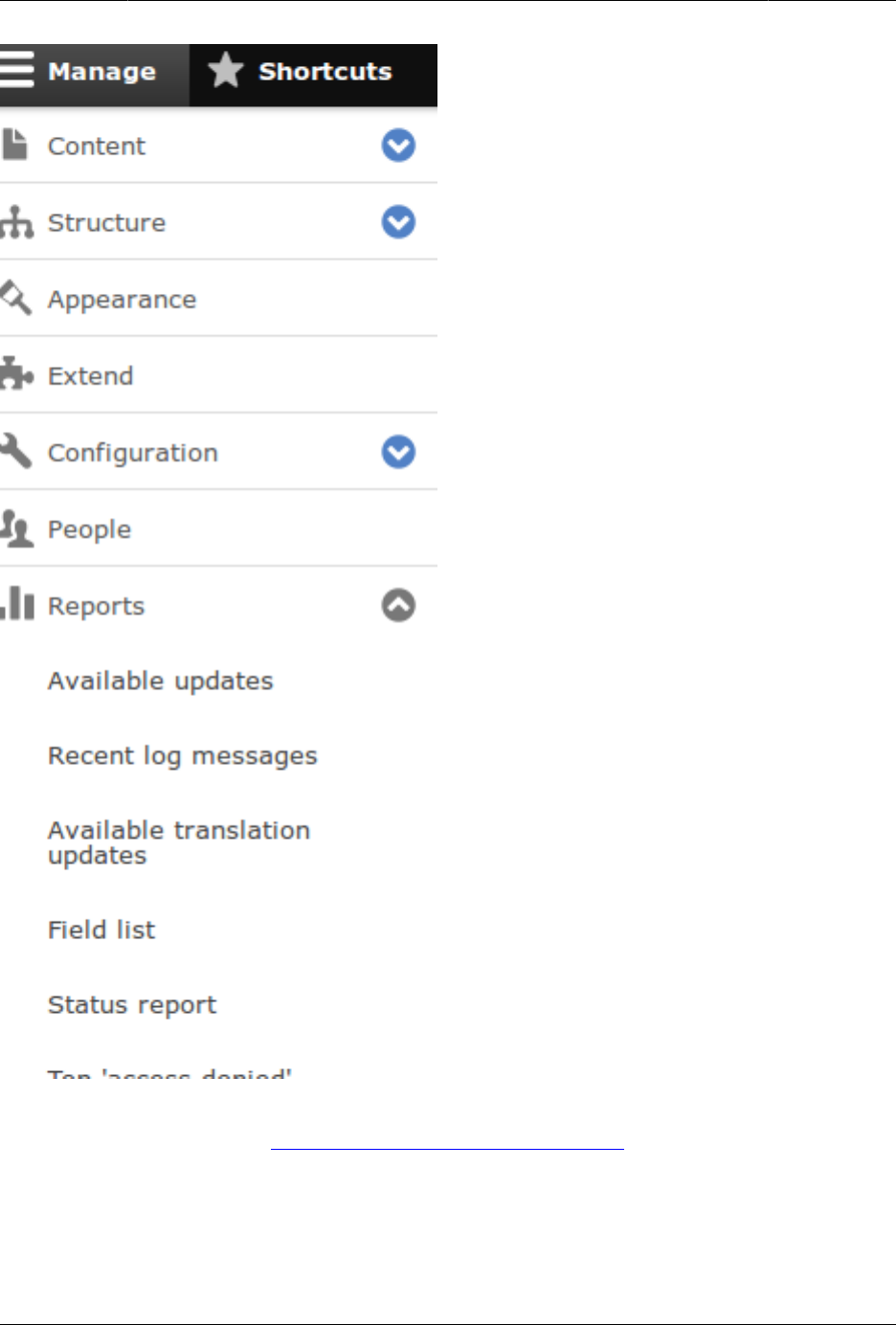Collapse the Reports submenu arrow

398,605
